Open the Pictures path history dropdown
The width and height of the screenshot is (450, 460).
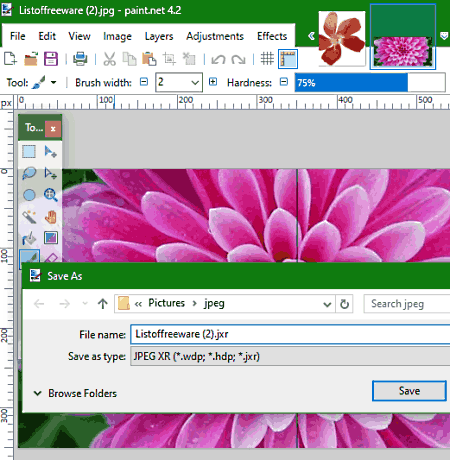327,304
